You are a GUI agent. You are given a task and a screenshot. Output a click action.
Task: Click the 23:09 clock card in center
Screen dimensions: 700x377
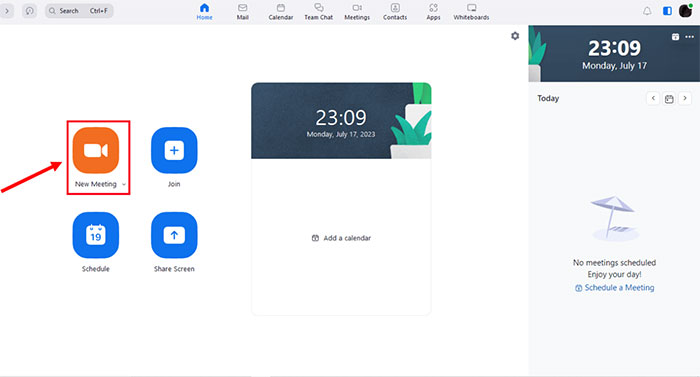coord(341,121)
